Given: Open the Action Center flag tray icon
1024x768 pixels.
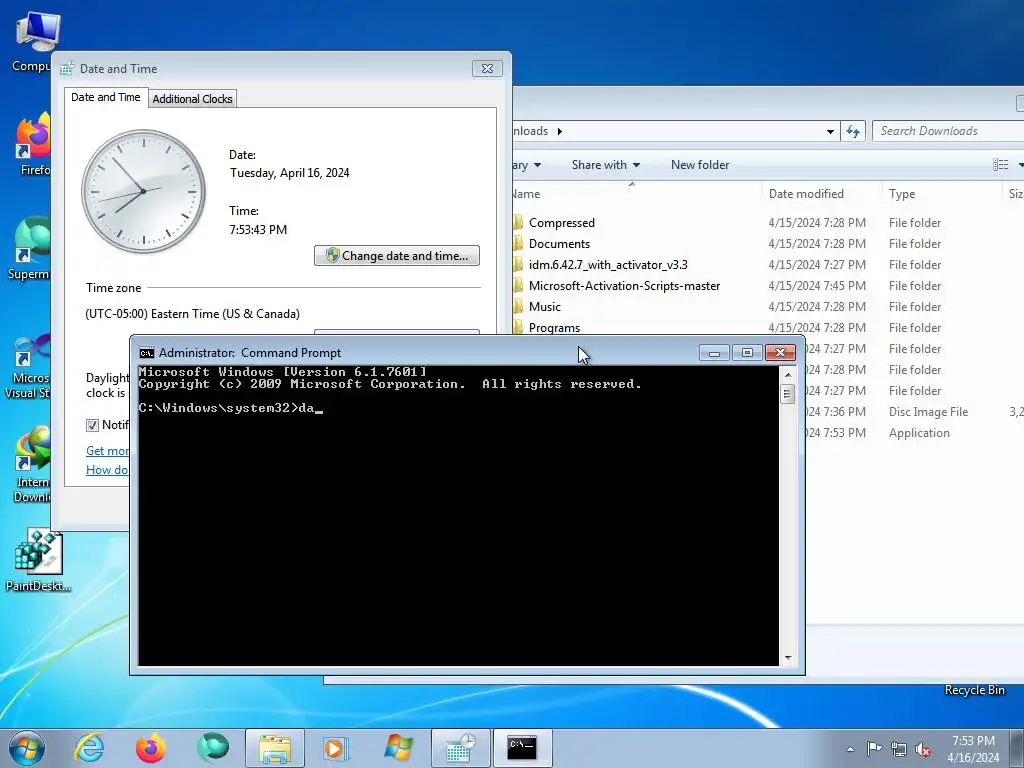Looking at the screenshot, I should [874, 749].
